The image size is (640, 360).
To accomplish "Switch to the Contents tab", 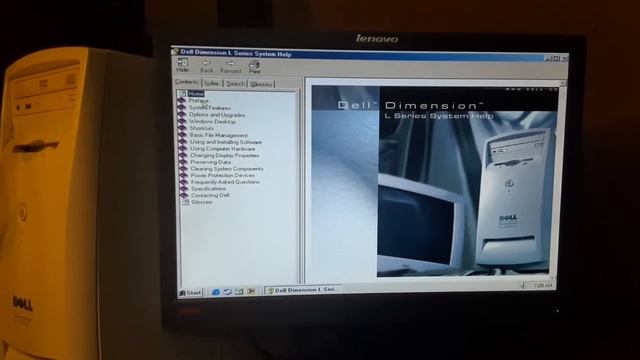I will (187, 82).
